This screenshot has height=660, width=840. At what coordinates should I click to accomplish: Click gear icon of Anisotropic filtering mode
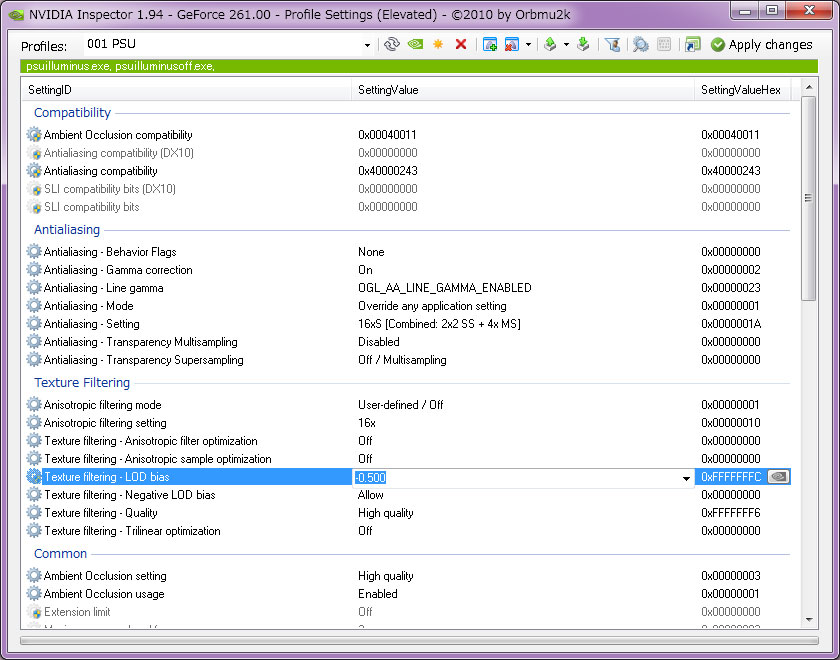pos(34,404)
